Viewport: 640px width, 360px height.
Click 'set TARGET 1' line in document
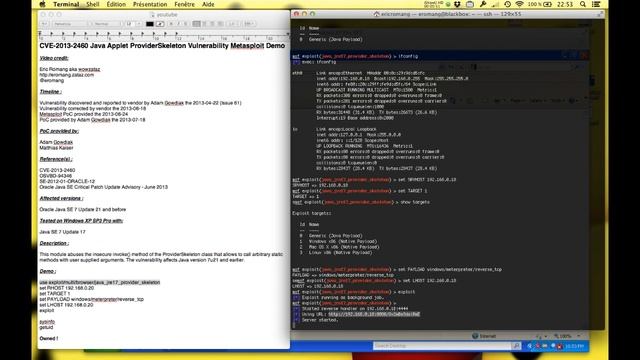click(x=55, y=293)
